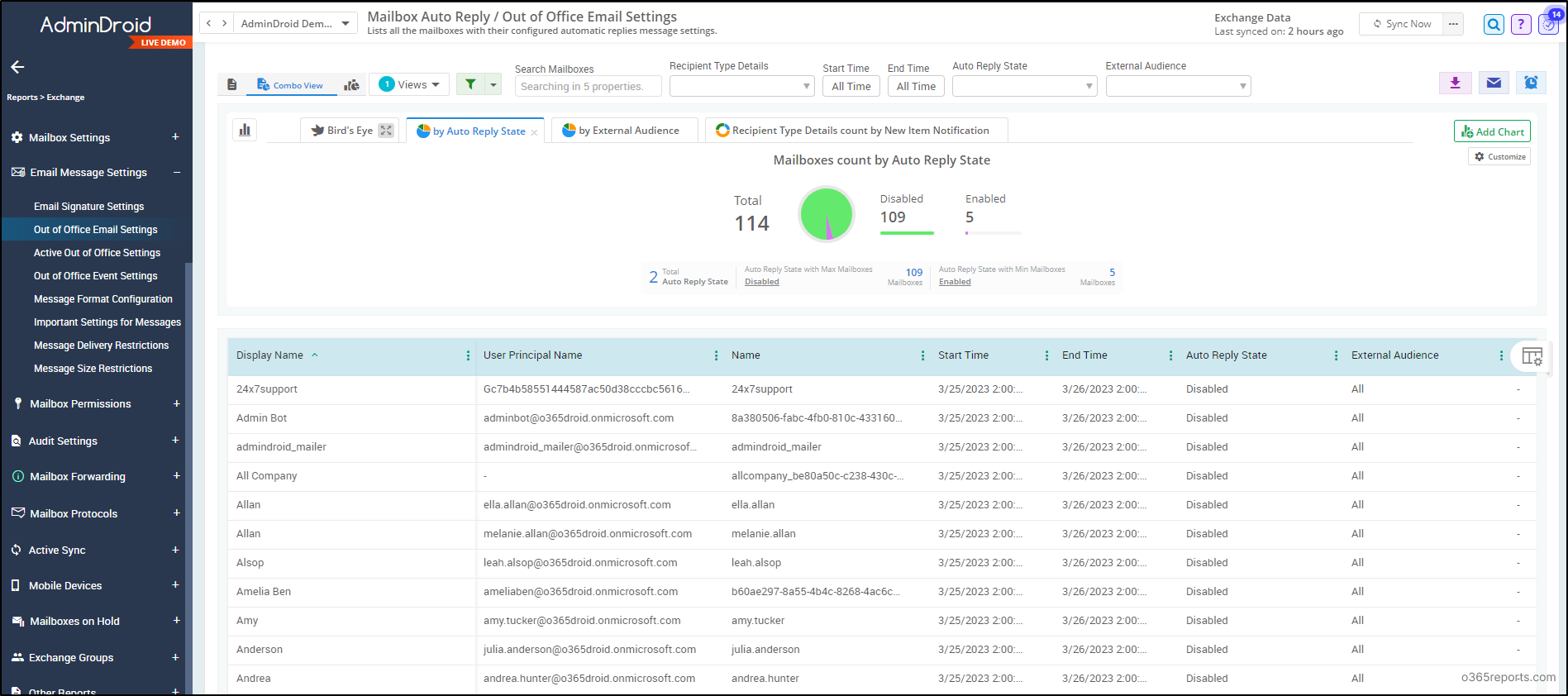Go to previous report arrow

click(x=209, y=23)
